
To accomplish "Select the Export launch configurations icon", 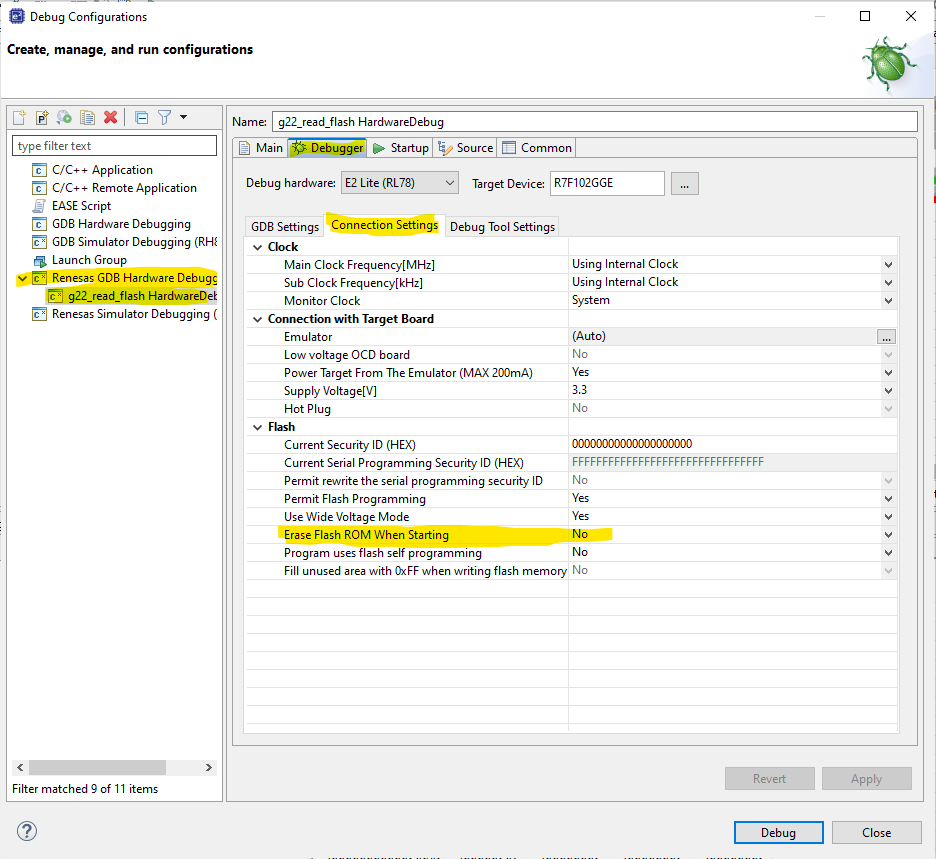I will coord(63,117).
